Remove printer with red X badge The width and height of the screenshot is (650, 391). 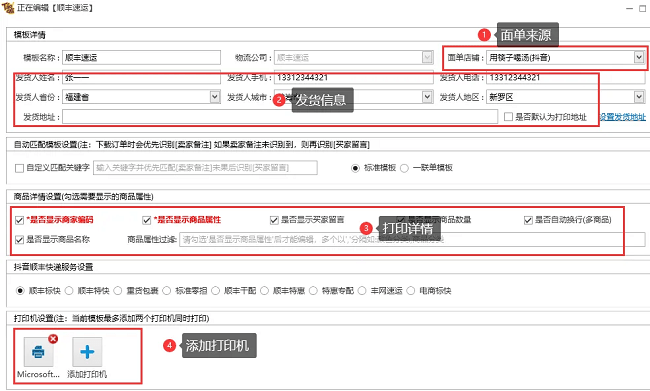coord(53,339)
